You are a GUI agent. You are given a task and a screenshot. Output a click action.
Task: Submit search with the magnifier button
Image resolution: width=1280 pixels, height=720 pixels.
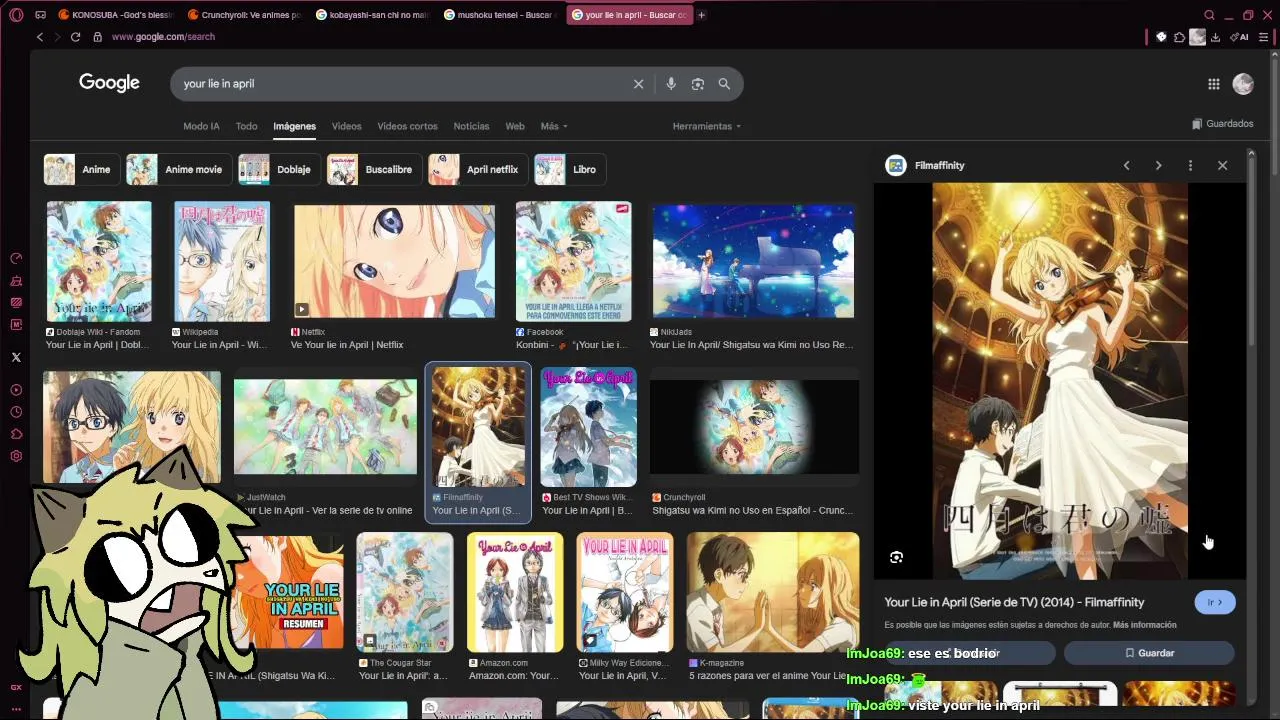724,84
